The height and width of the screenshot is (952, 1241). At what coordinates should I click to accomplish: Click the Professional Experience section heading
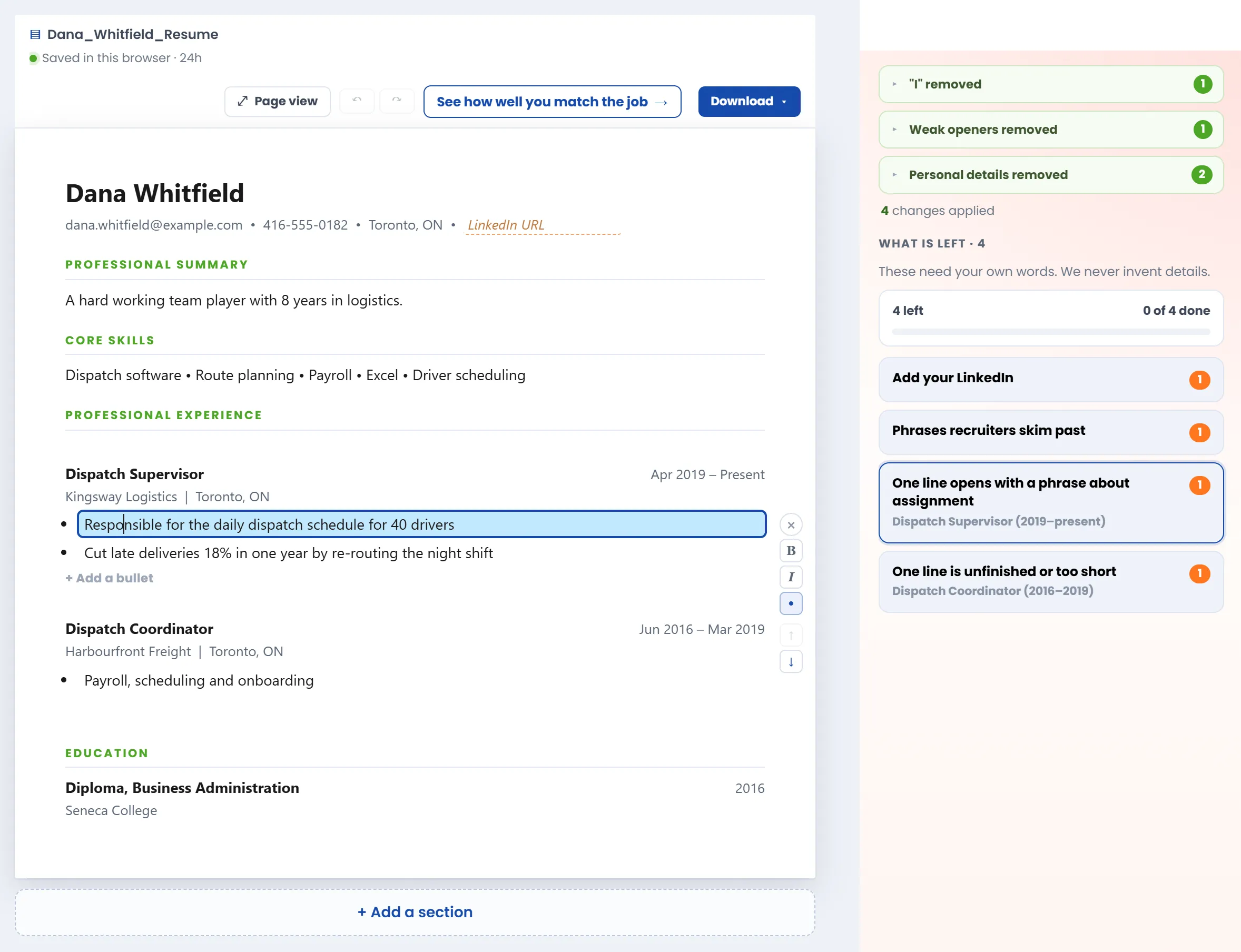click(164, 415)
